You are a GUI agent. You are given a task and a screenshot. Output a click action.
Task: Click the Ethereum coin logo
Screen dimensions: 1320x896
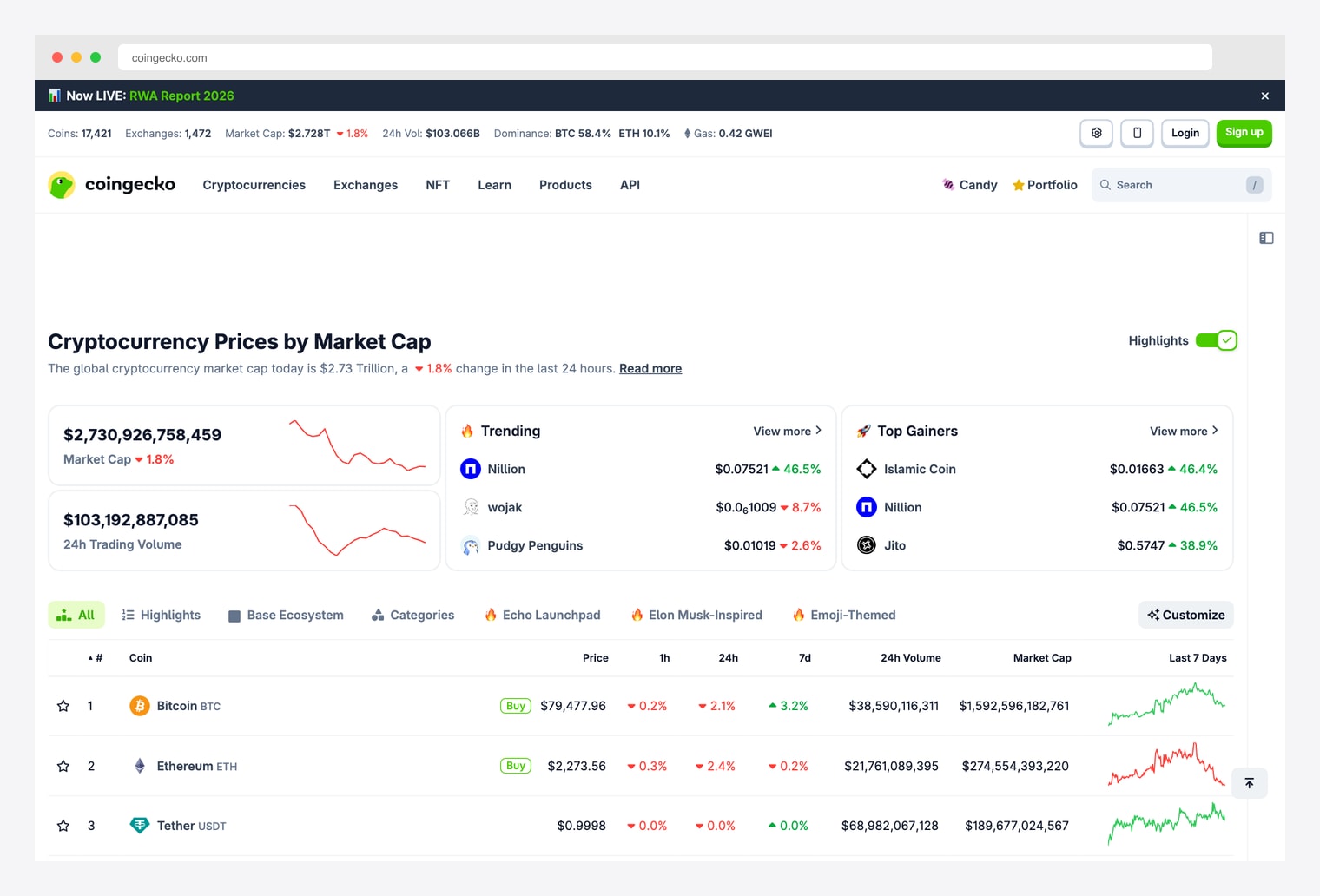(x=140, y=766)
